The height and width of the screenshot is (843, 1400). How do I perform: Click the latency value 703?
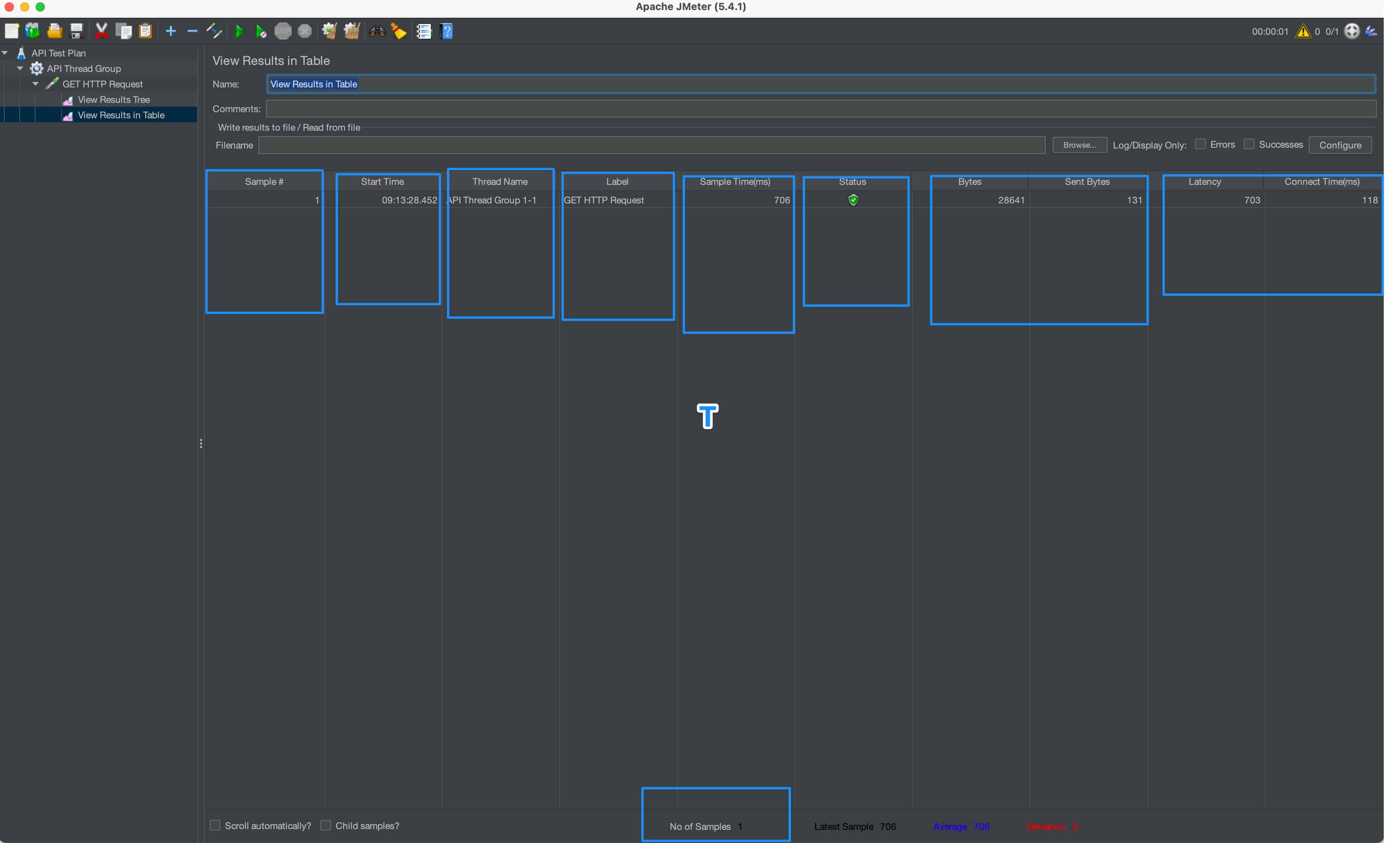tap(1252, 200)
